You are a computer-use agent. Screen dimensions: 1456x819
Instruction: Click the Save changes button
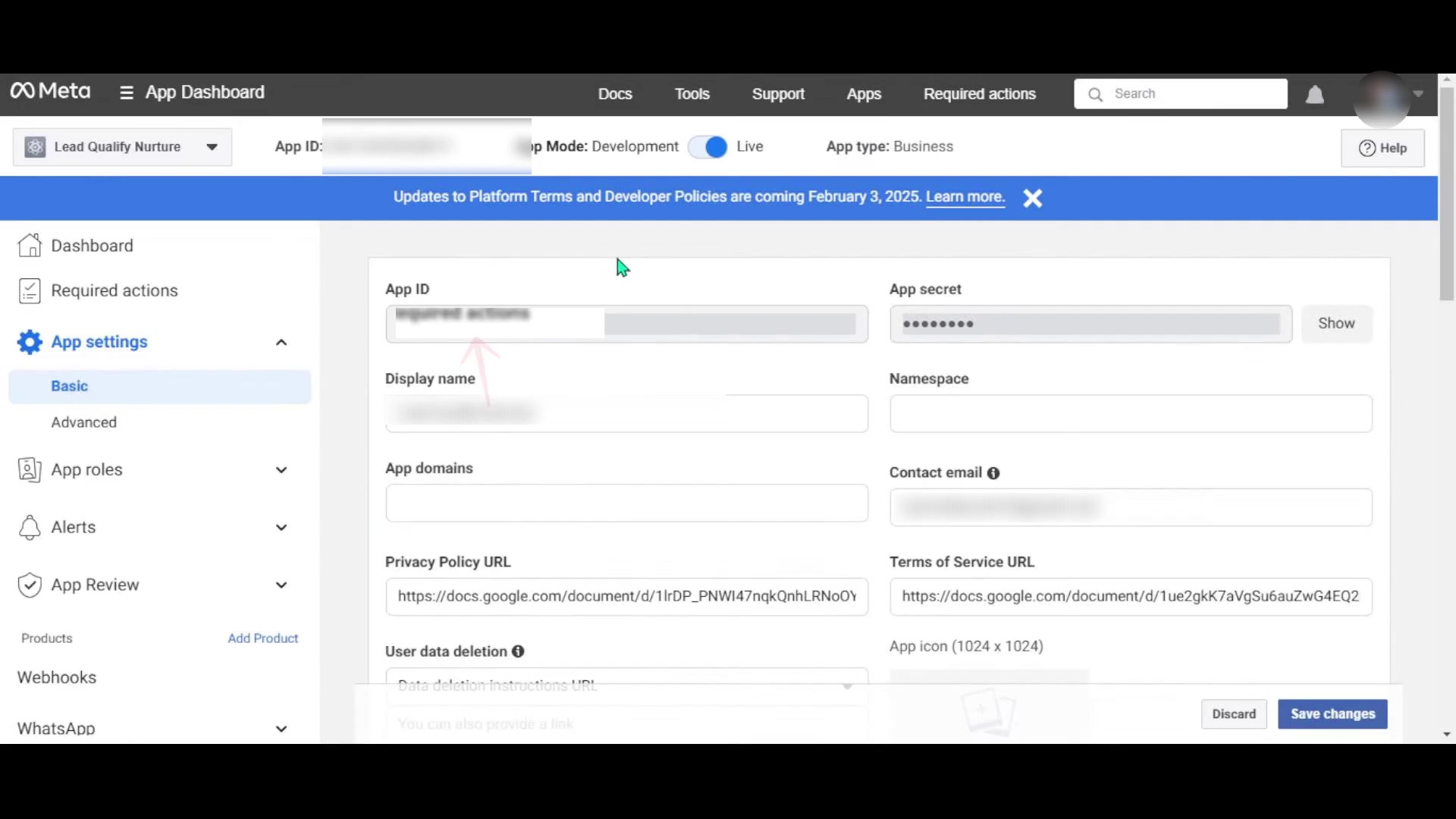[x=1332, y=714]
